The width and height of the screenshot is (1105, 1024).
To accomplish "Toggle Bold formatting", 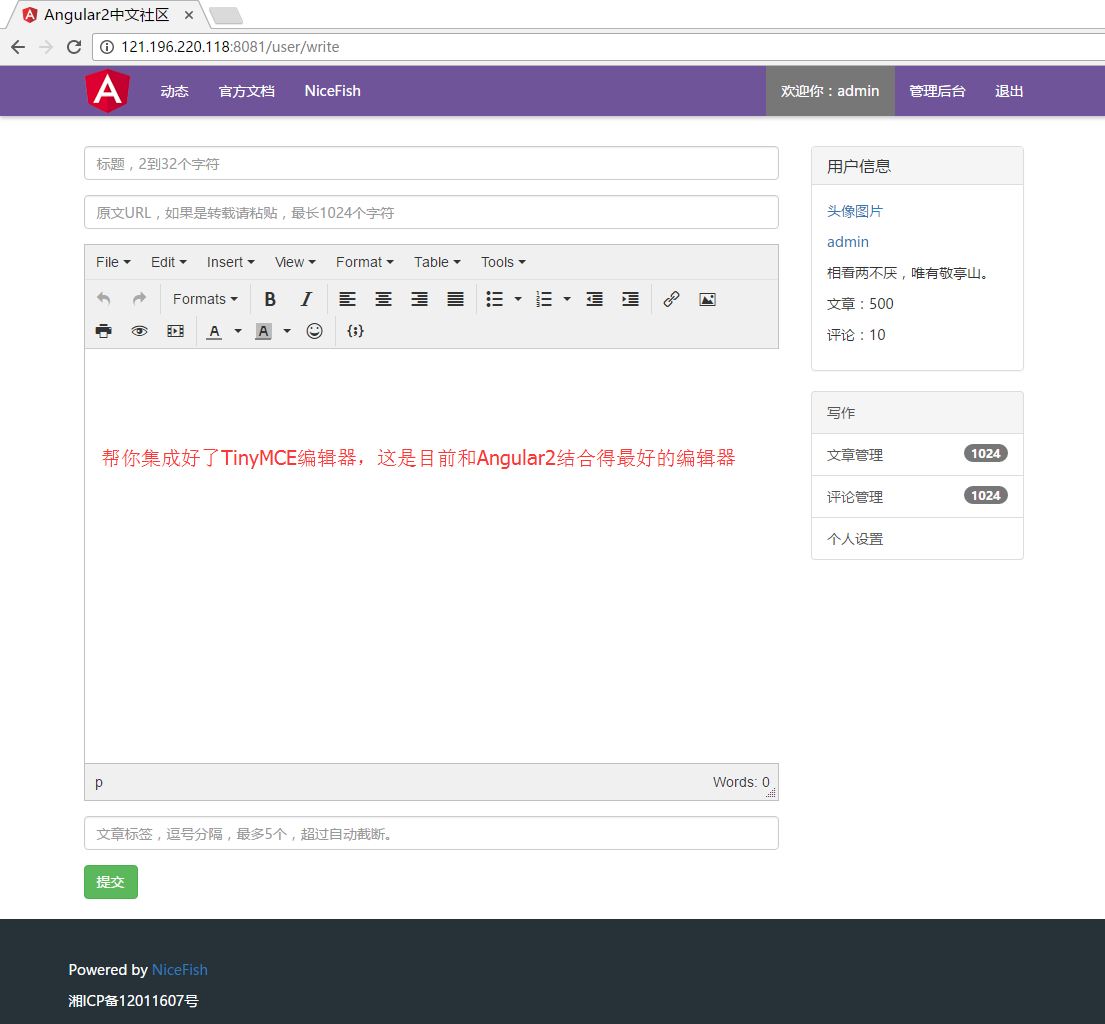I will click(x=270, y=299).
